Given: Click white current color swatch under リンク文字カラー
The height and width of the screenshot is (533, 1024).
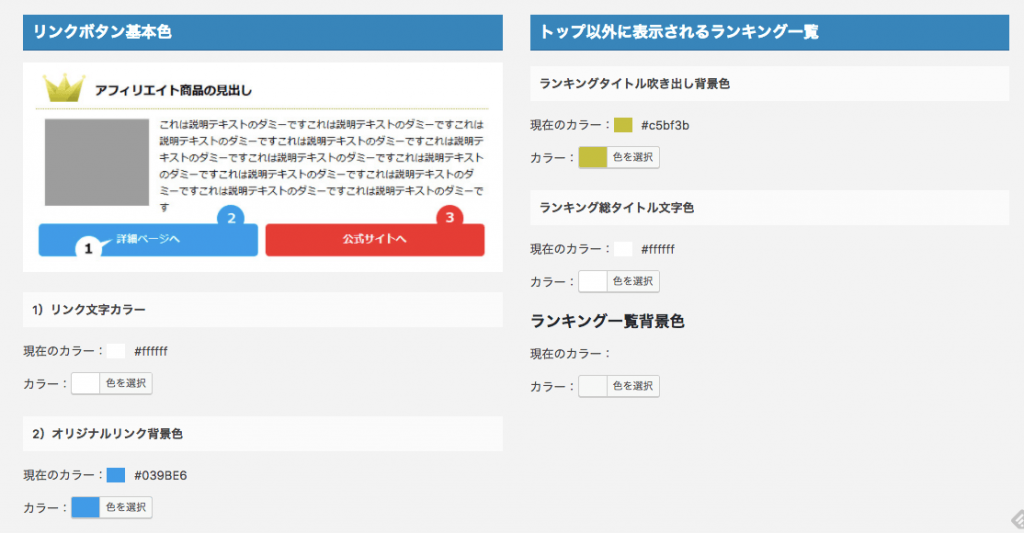Looking at the screenshot, I should click(116, 351).
